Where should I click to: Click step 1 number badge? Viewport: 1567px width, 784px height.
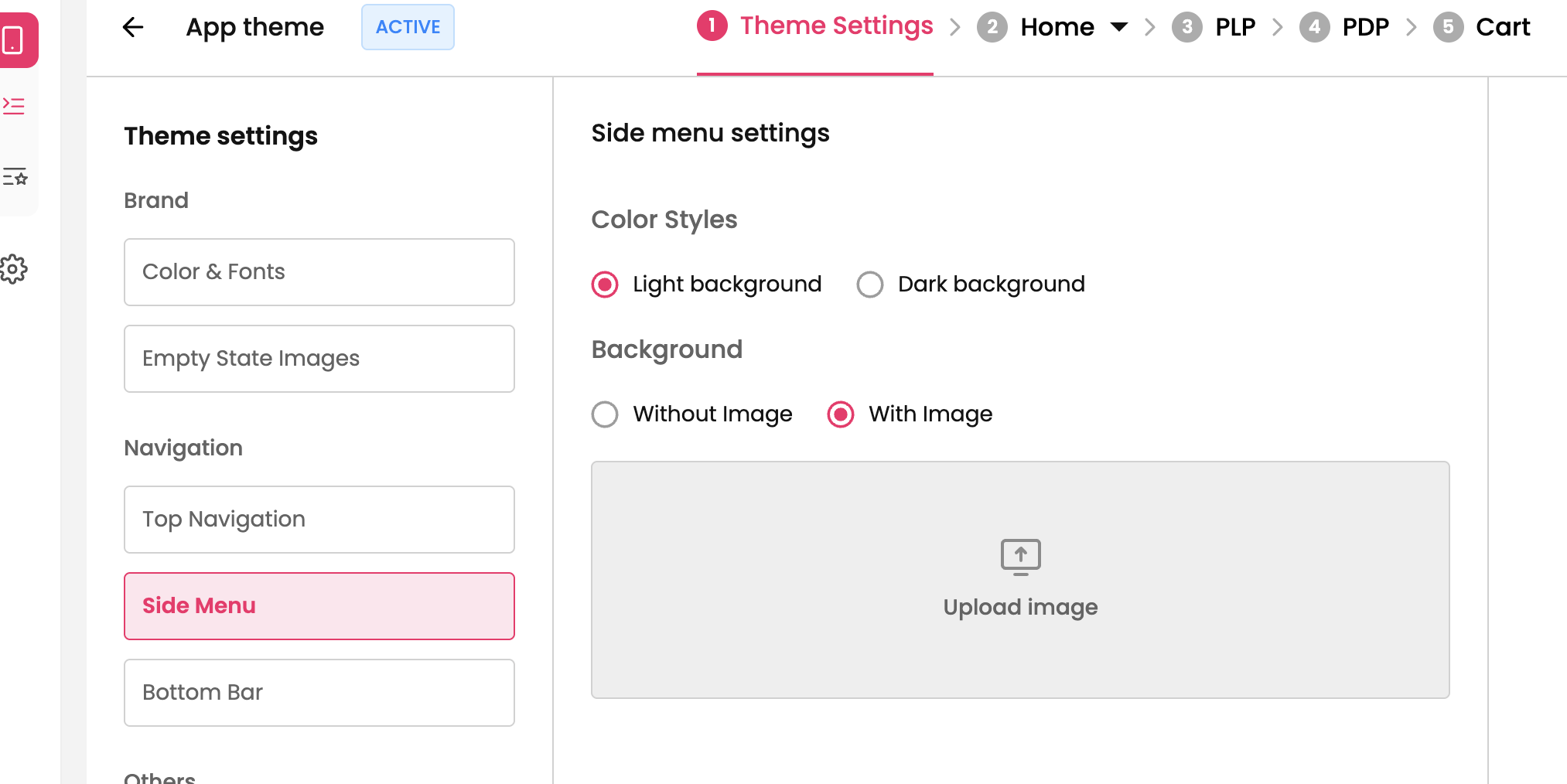click(x=712, y=26)
